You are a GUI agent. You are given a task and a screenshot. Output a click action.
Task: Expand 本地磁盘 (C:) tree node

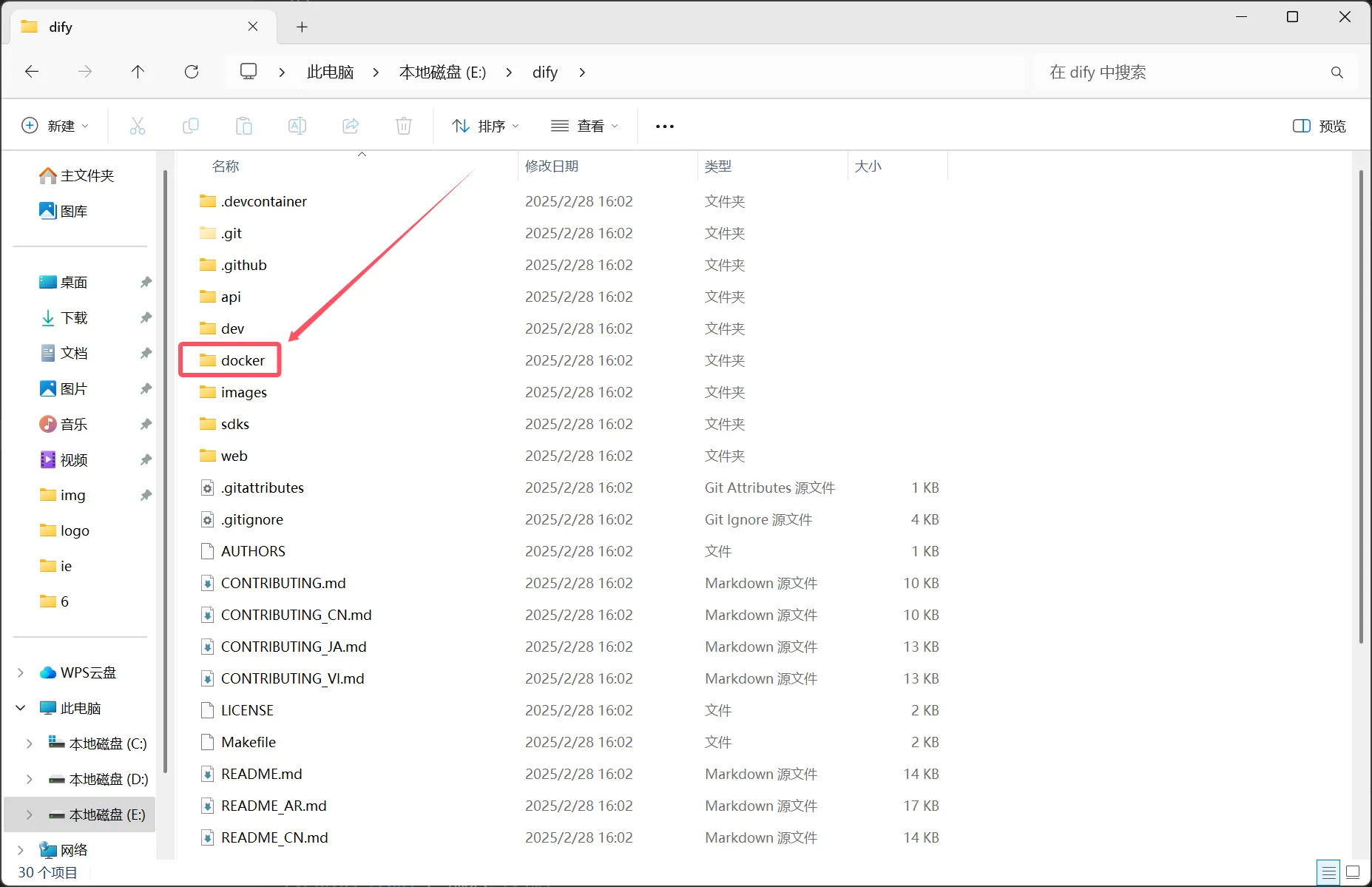(30, 743)
